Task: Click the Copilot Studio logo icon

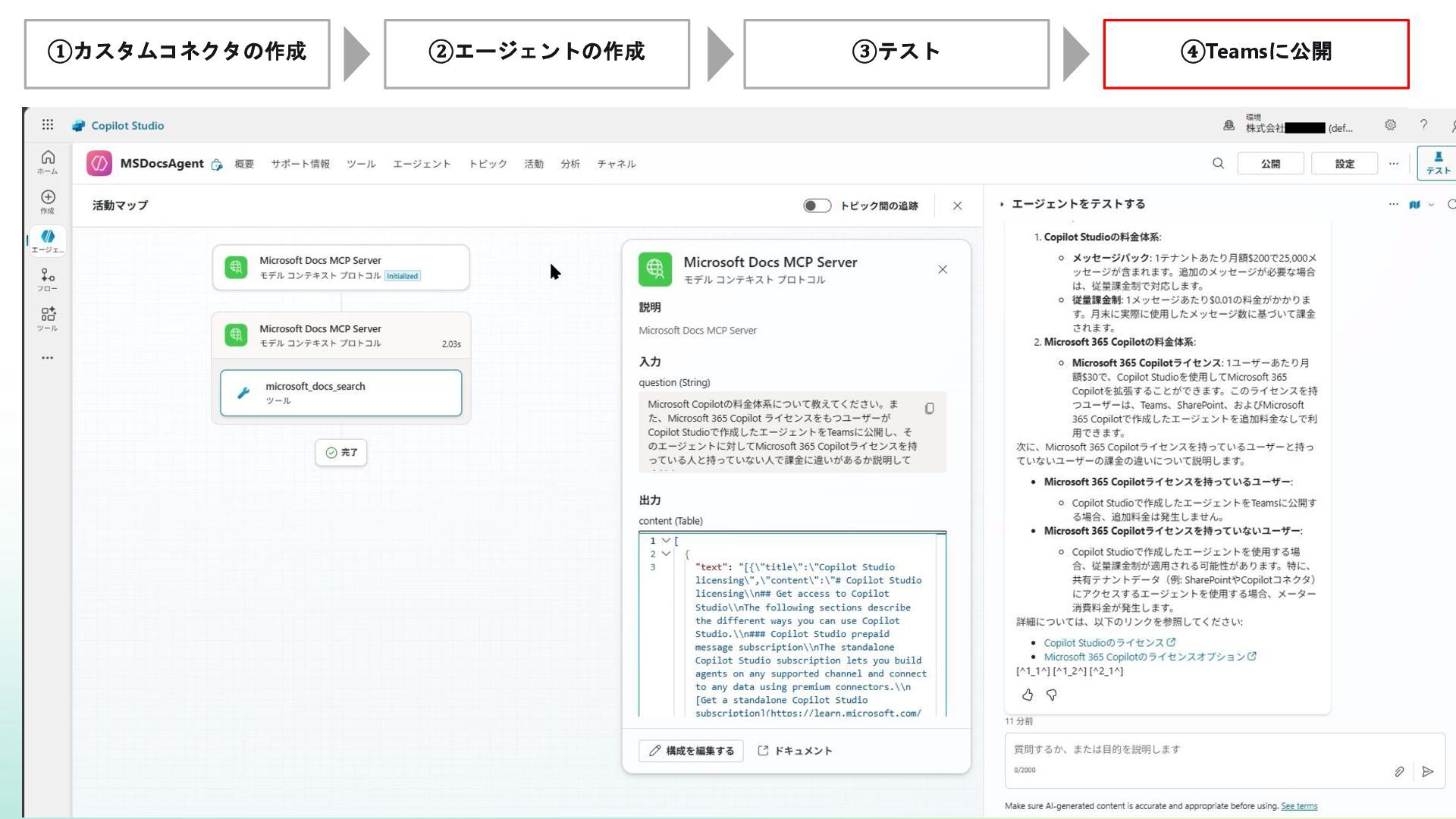Action: pyautogui.click(x=78, y=126)
